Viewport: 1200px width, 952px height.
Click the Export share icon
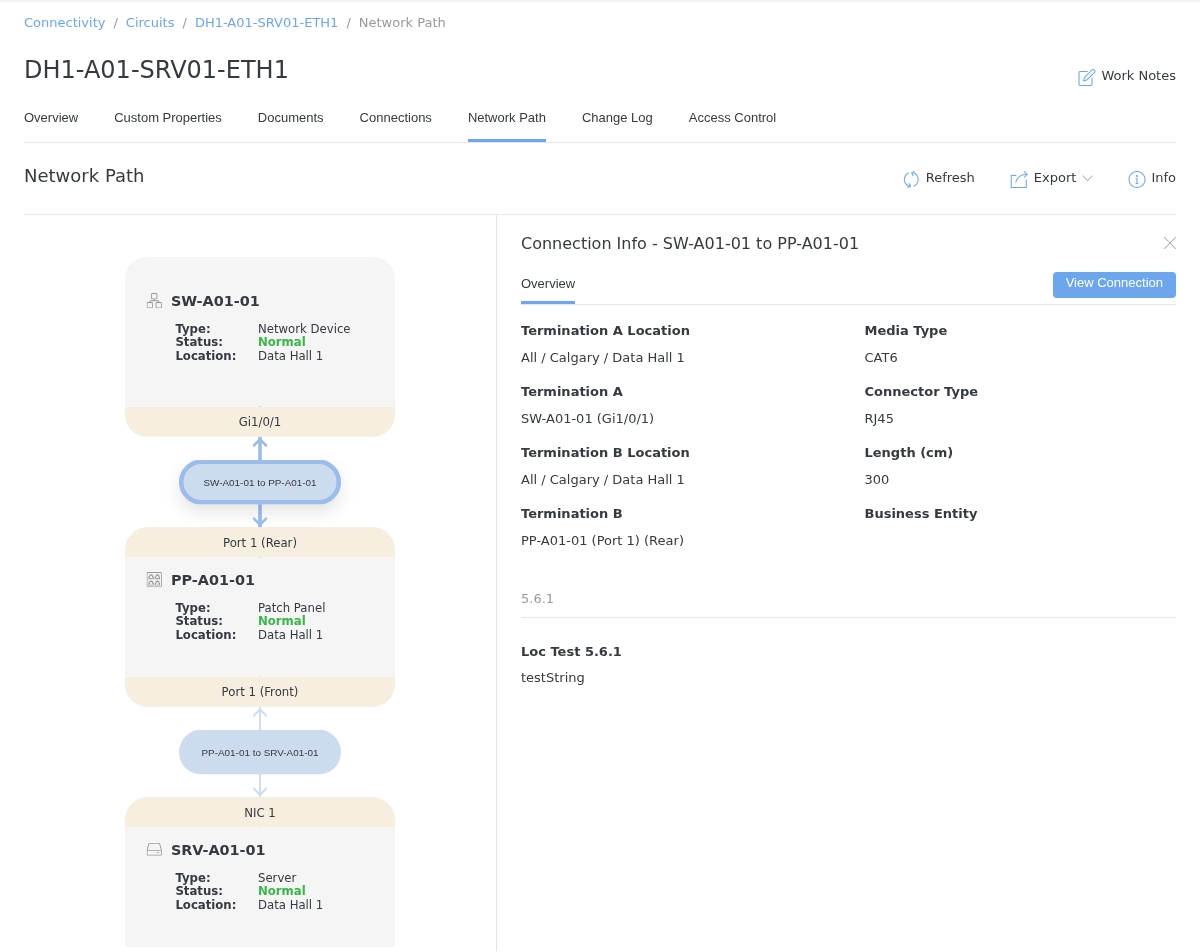point(1019,179)
